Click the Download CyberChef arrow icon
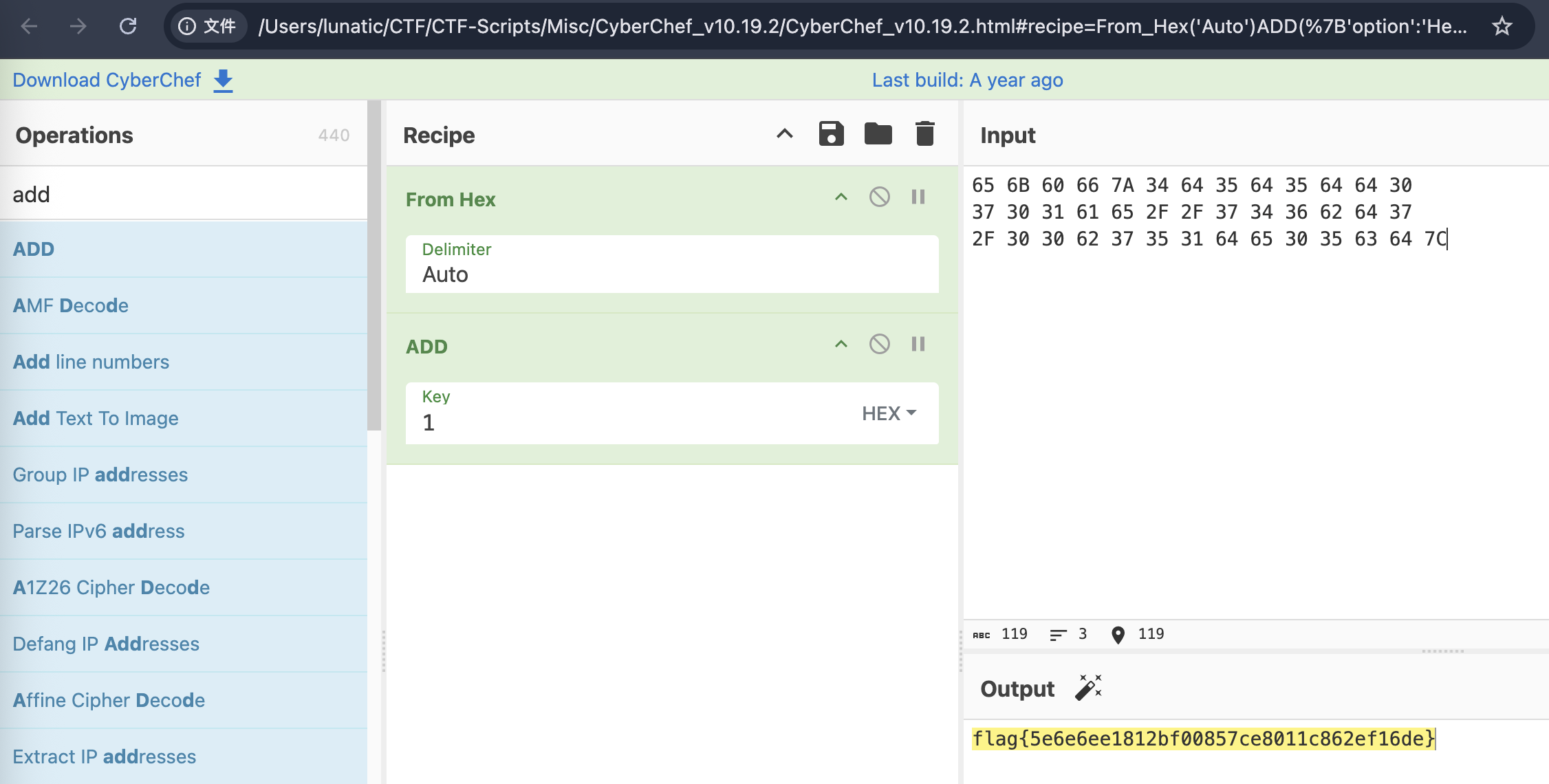Screen dimensions: 1549x784 click(223, 80)
